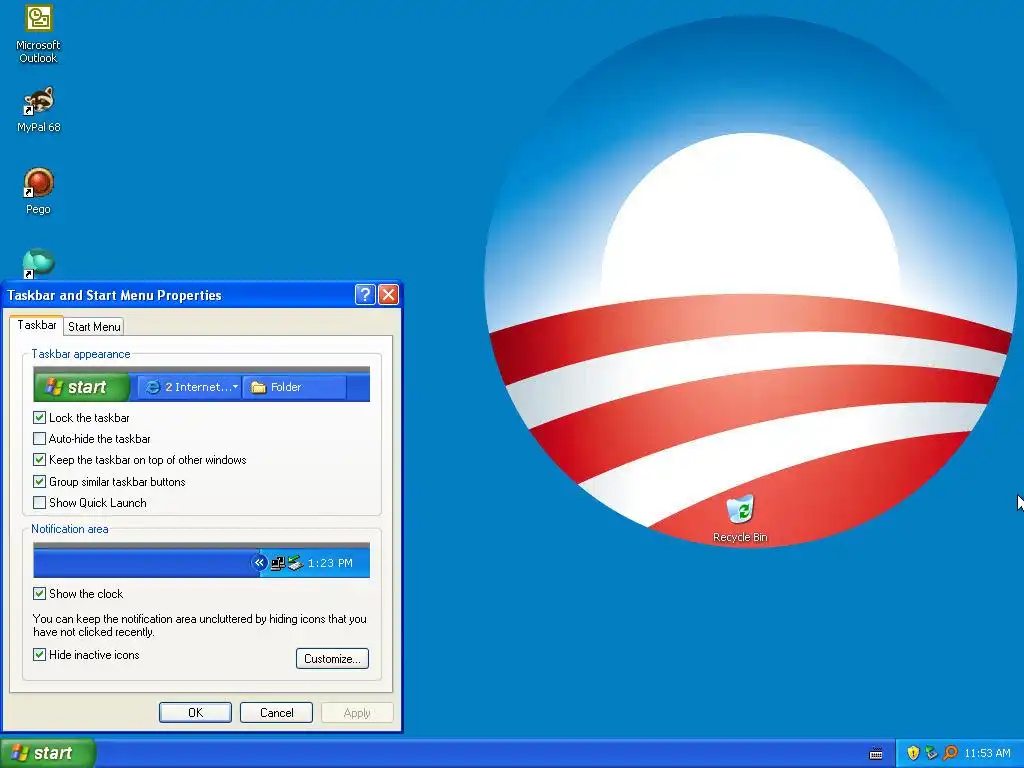Screen dimensions: 1024x768
Task: Open the yellow Security Center shield tray icon
Action: coord(913,753)
